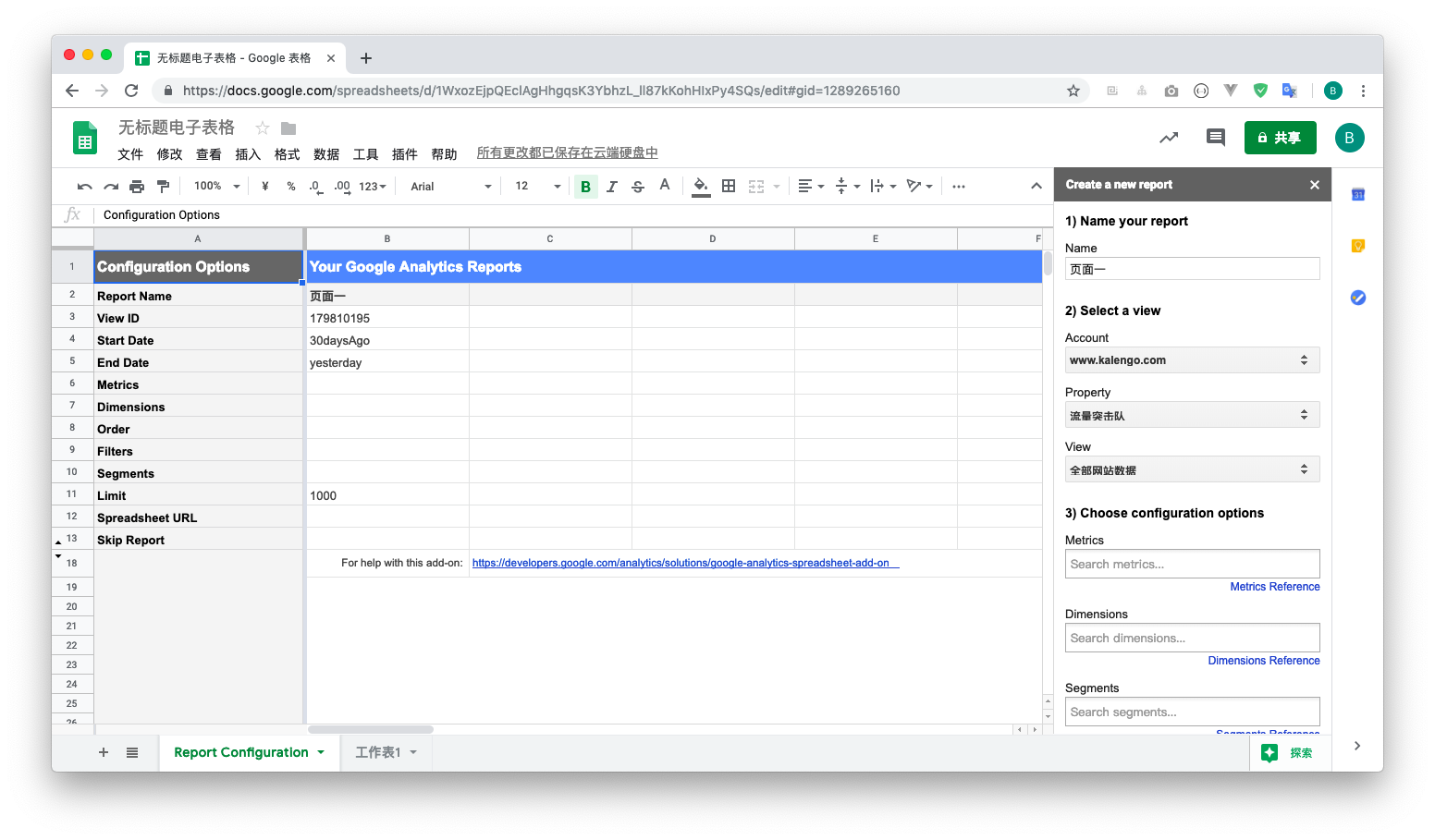
Task: Open the 数据 menu
Action: [x=326, y=154]
